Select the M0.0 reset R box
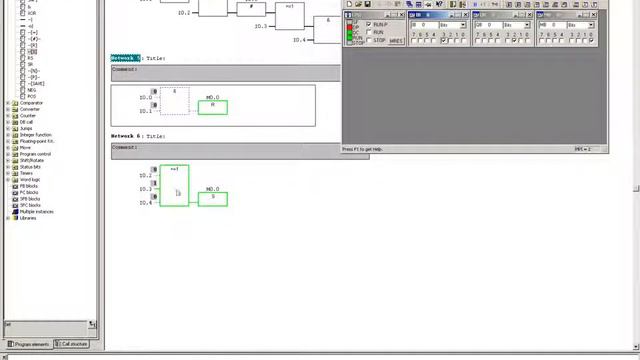The width and height of the screenshot is (640, 360). [x=213, y=107]
